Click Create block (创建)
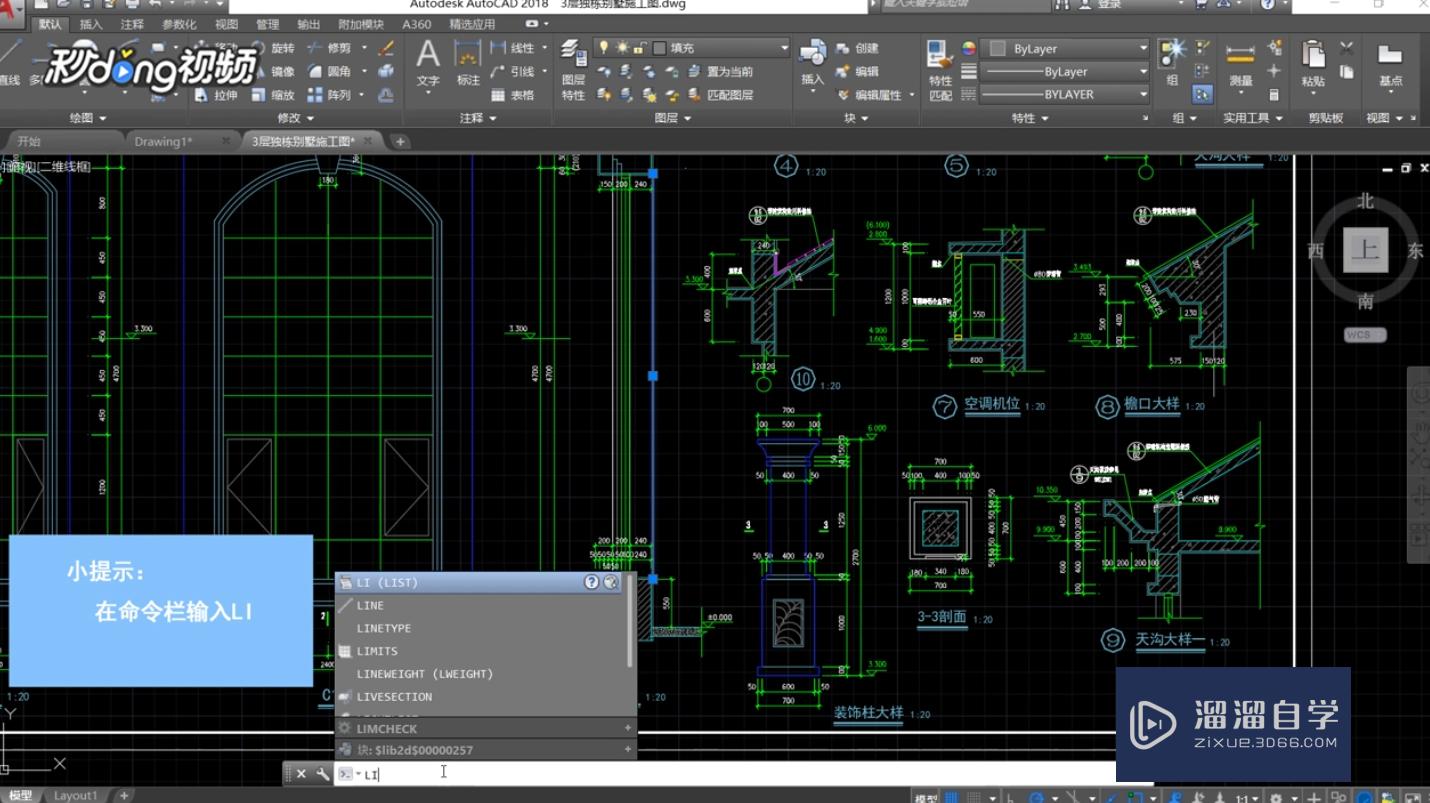 (x=858, y=48)
